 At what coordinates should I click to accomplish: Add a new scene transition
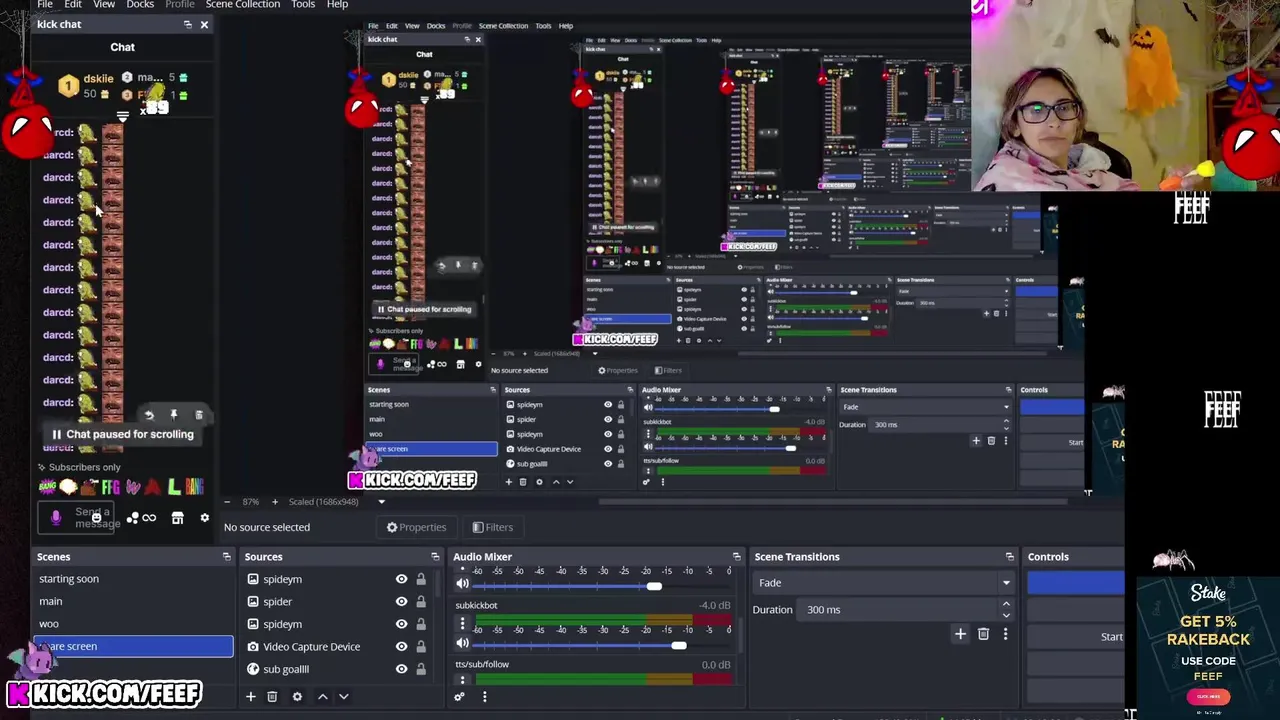click(x=960, y=634)
